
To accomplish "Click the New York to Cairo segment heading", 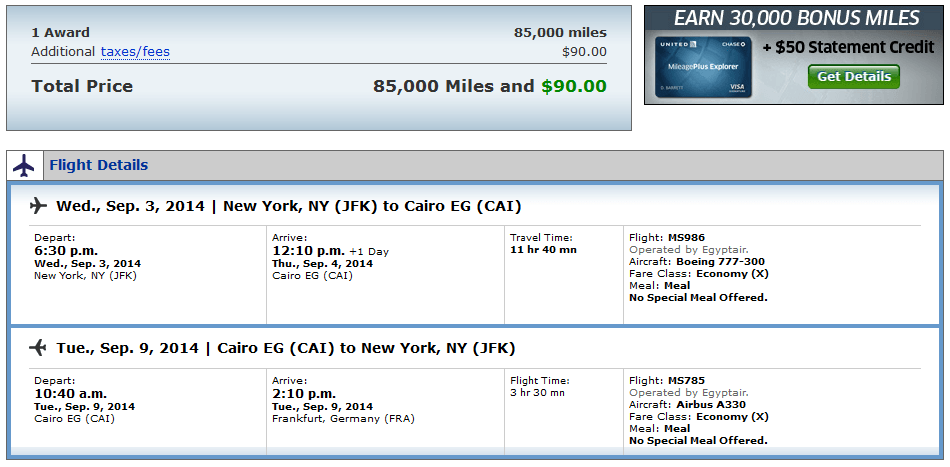I will coord(289,206).
